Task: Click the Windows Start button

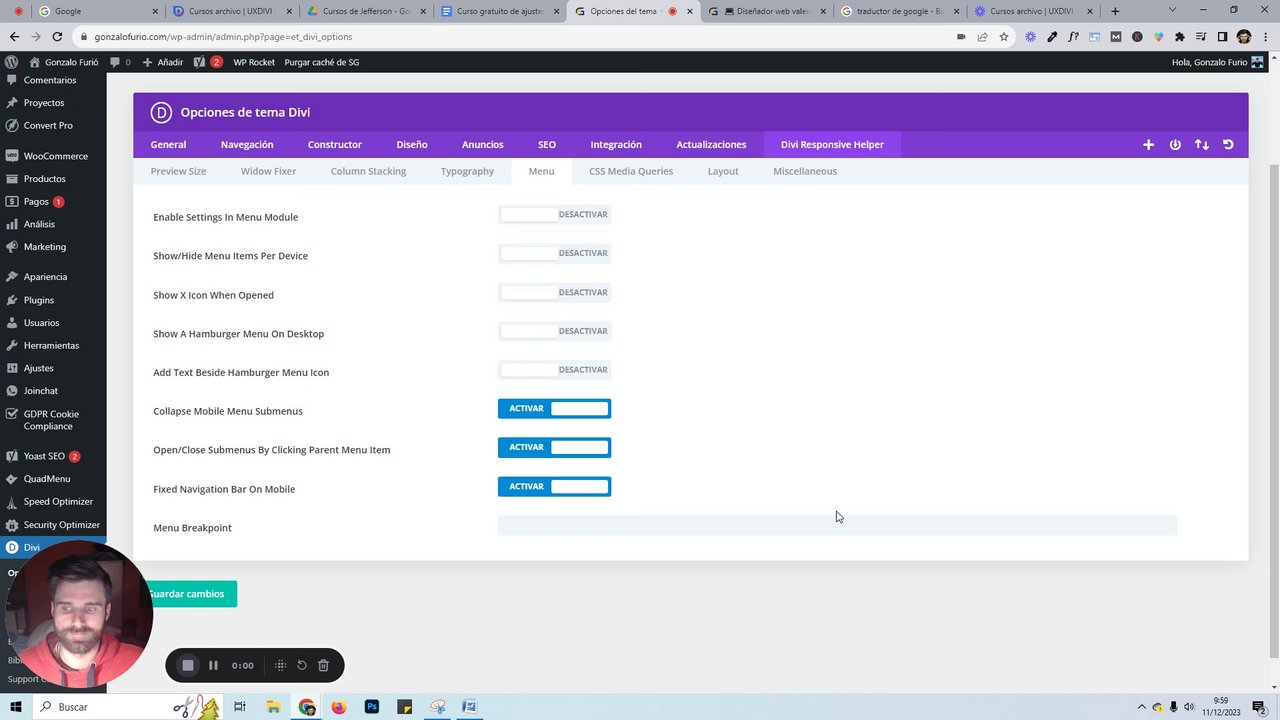Action: [16, 707]
